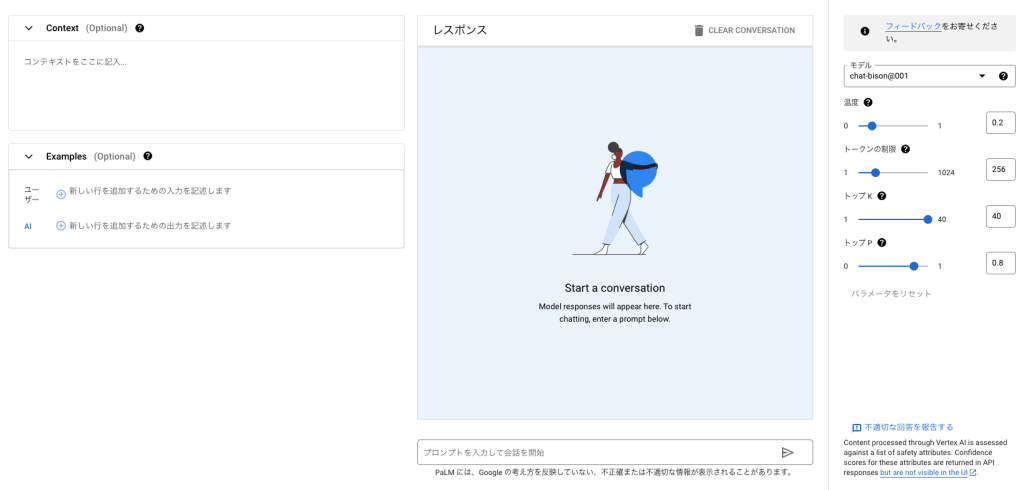Click the prompt input field at bottom
The width and height of the screenshot is (1024, 490).
point(596,453)
